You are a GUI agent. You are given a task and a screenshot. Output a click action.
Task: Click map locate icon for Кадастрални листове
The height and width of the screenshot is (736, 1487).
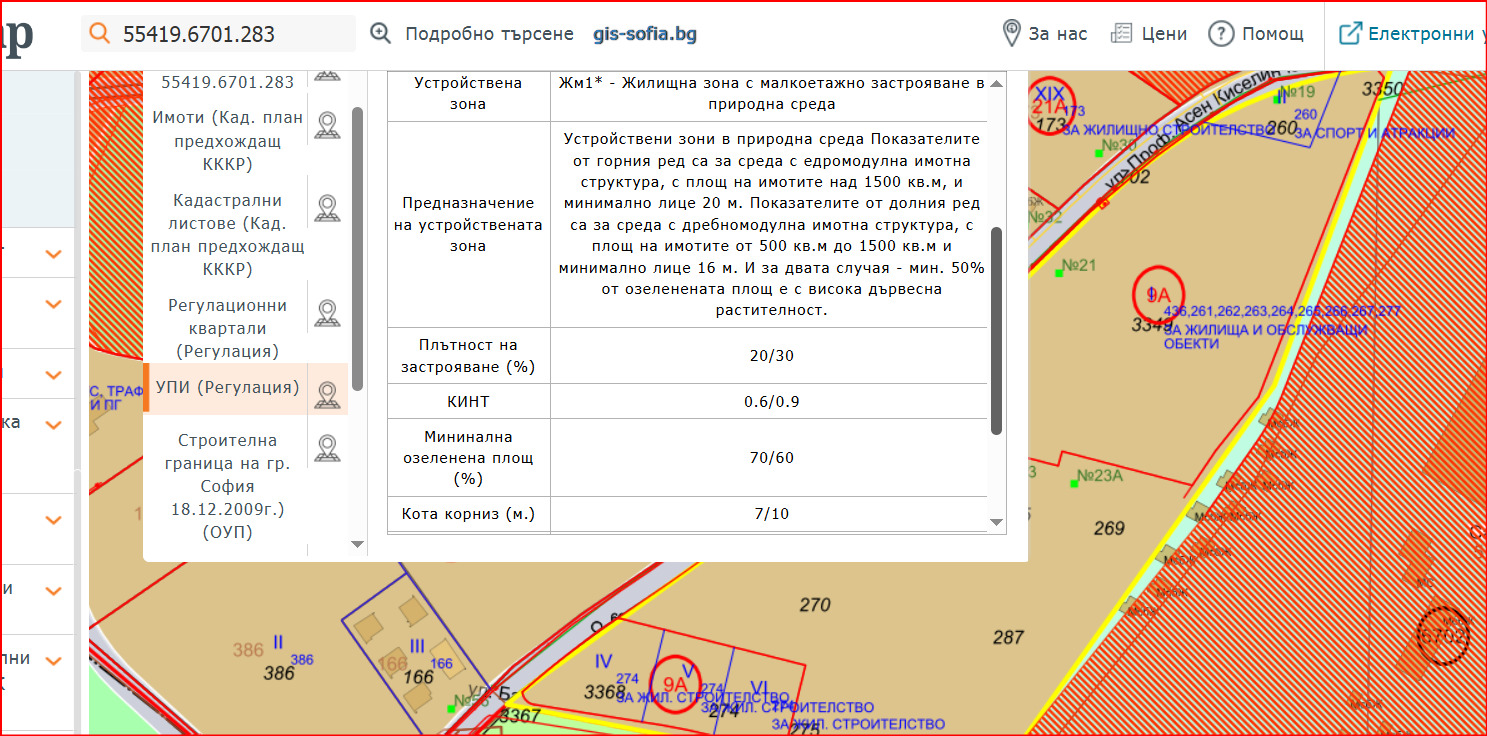tap(326, 208)
